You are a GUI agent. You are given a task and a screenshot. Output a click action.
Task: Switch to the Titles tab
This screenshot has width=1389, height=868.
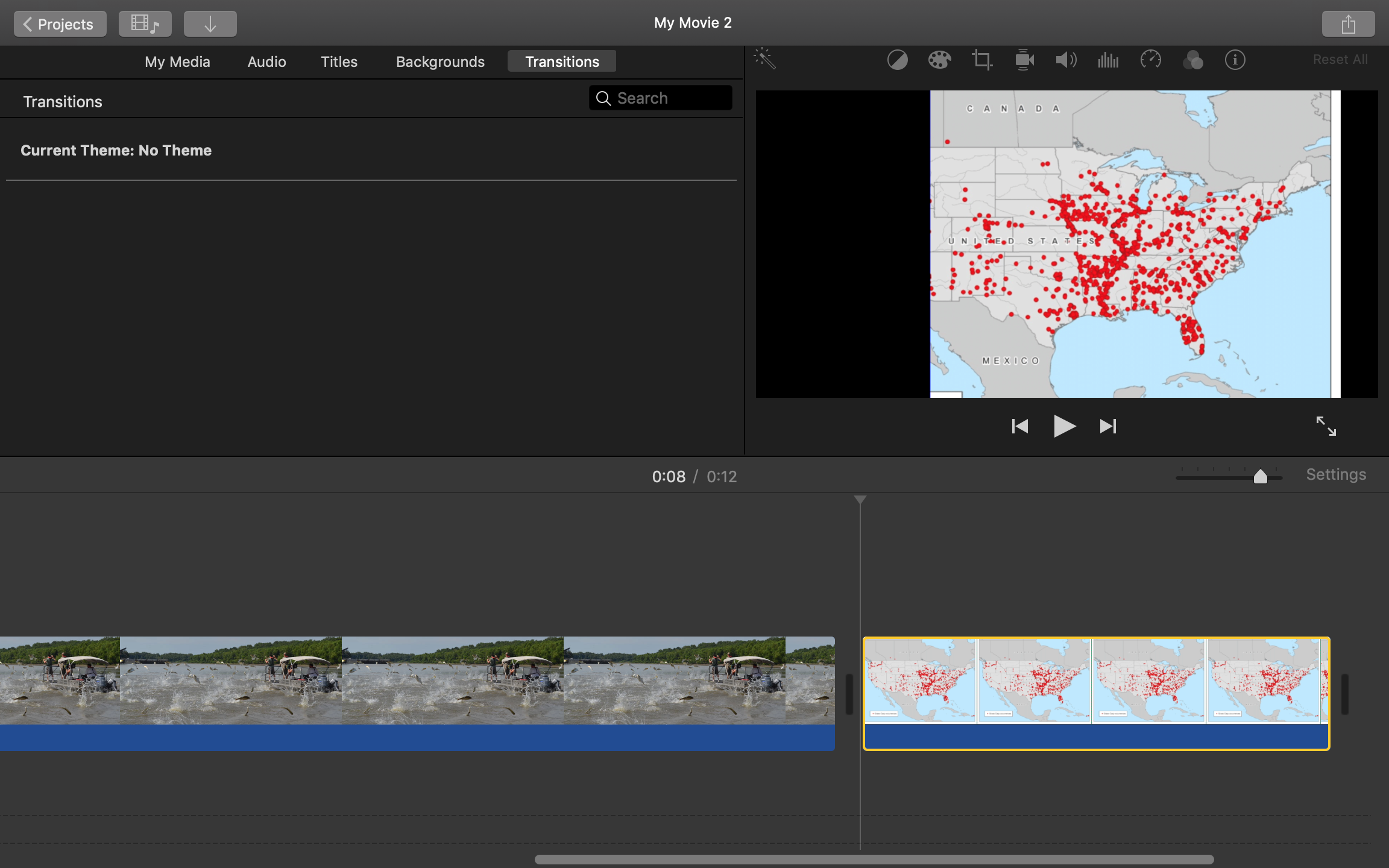click(339, 61)
